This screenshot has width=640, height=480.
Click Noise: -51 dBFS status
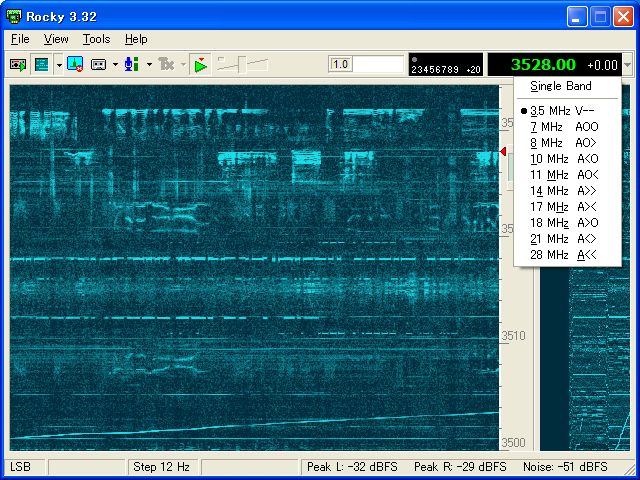[565, 467]
